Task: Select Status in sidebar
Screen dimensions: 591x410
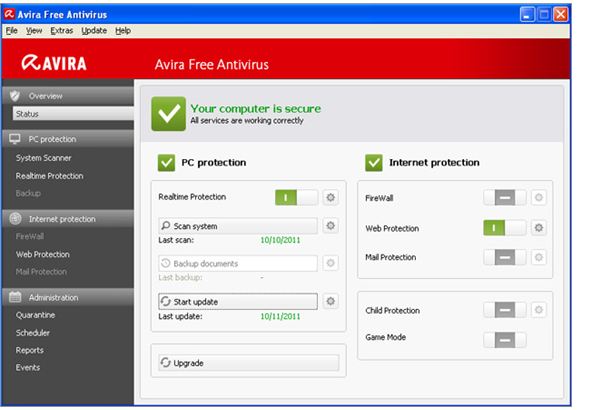Action: [x=73, y=113]
